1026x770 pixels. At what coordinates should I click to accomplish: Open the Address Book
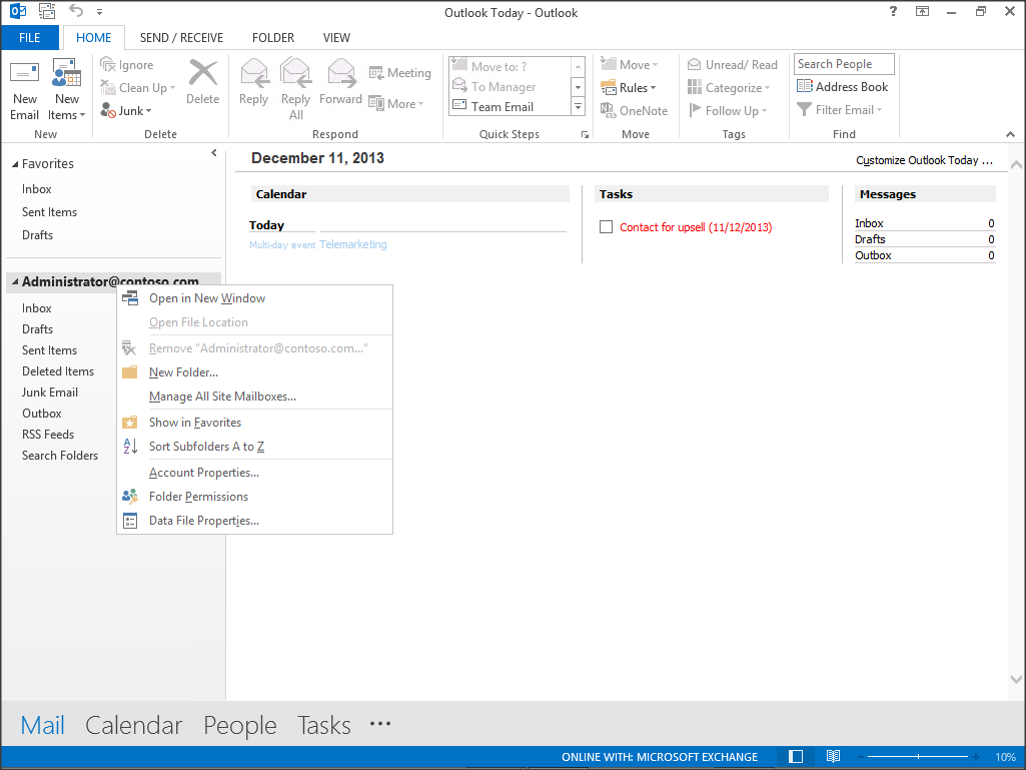coord(842,87)
